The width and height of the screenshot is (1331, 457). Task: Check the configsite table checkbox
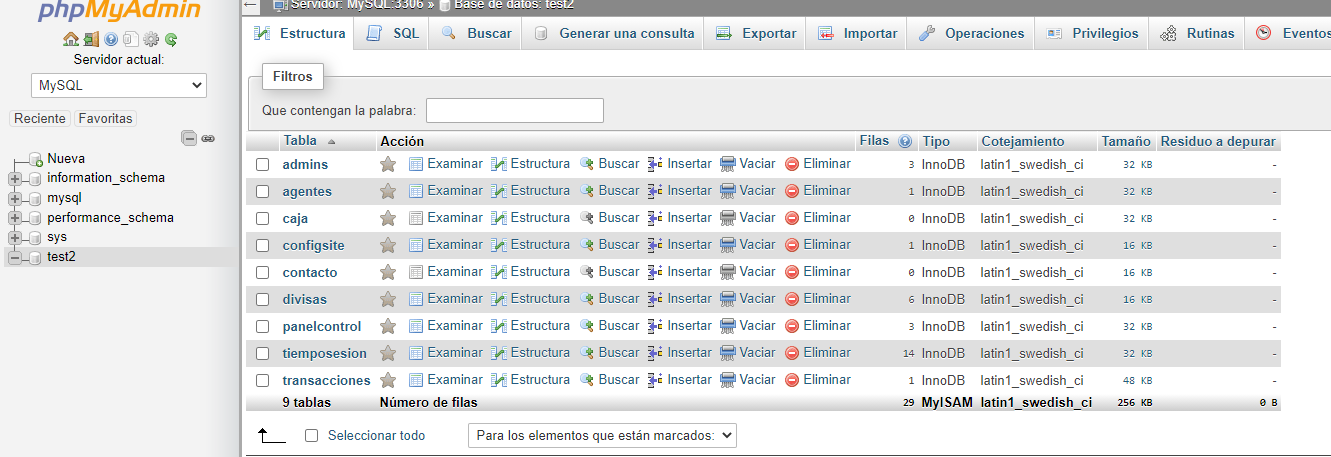[262, 245]
